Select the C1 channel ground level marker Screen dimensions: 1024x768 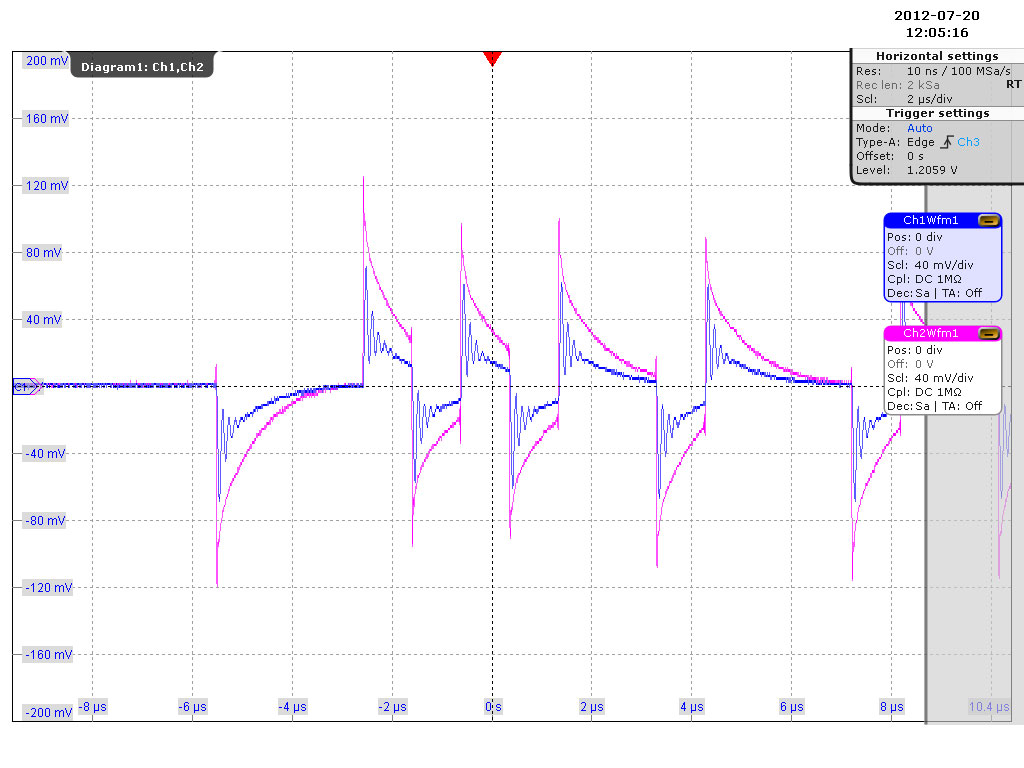click(x=25, y=386)
